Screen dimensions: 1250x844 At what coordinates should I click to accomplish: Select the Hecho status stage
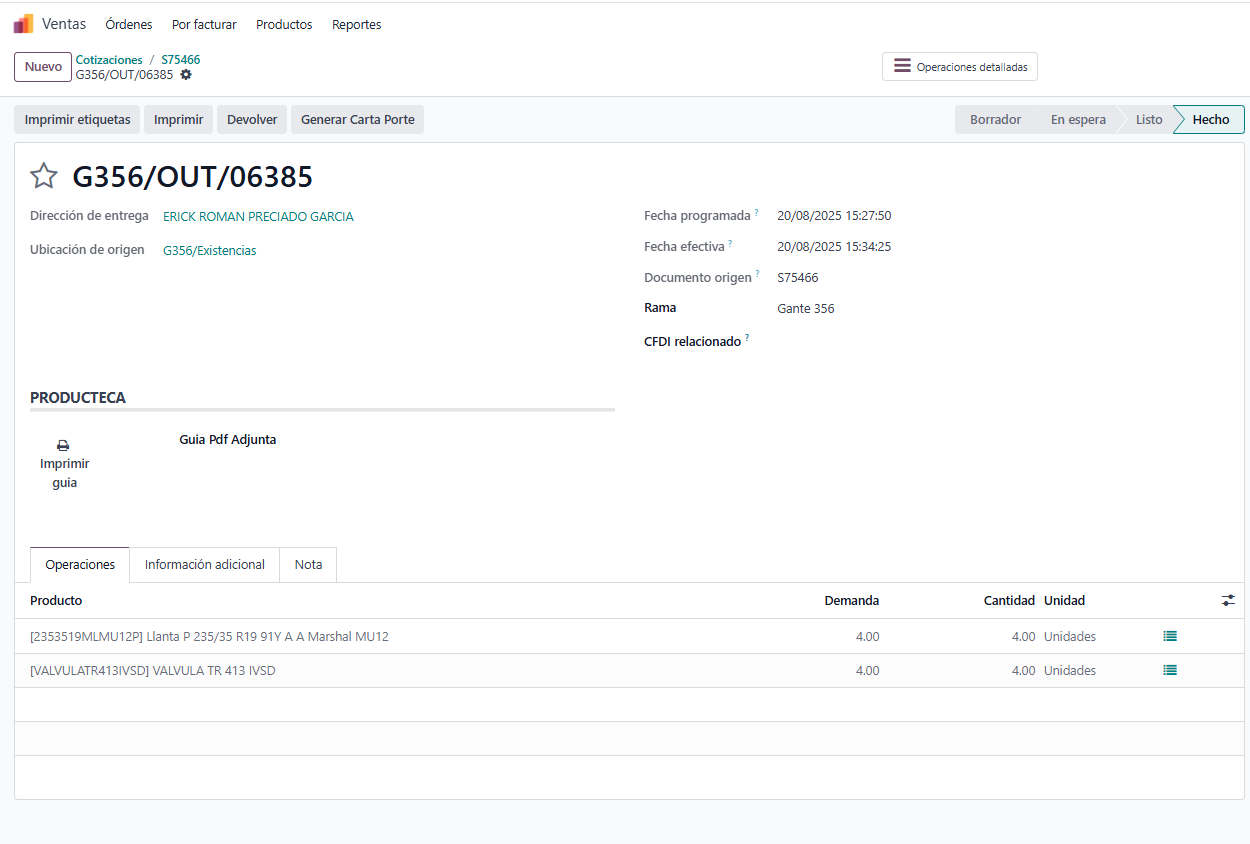pyautogui.click(x=1210, y=120)
